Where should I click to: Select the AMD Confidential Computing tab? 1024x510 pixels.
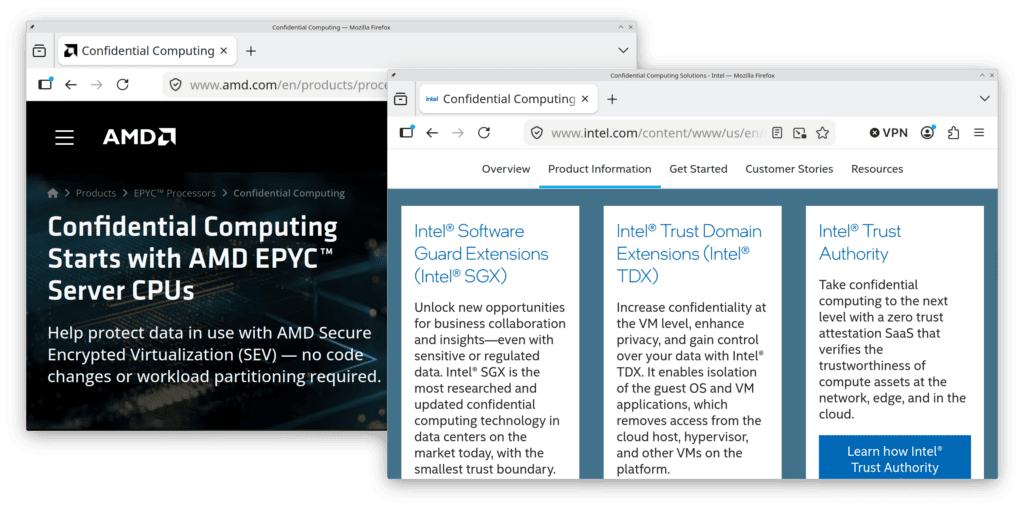(x=146, y=51)
